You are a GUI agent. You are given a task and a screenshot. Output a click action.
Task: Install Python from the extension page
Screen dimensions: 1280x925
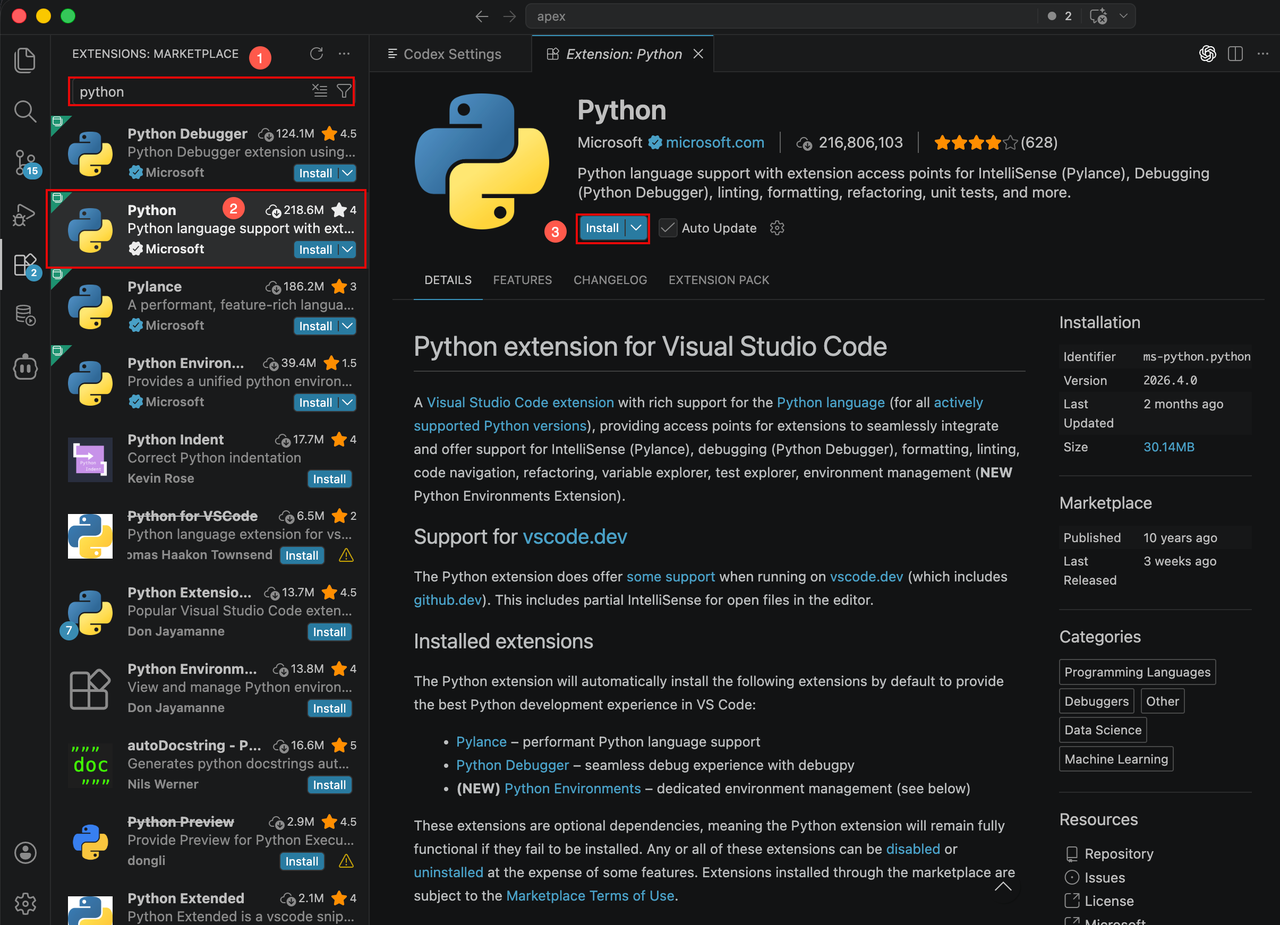pyautogui.click(x=602, y=228)
